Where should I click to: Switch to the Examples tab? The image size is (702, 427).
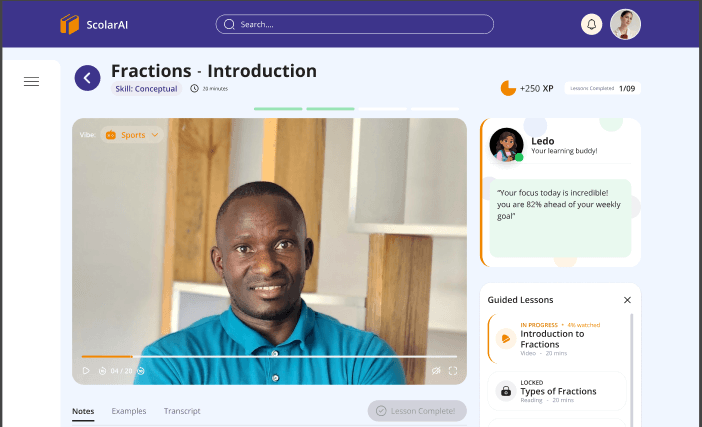click(128, 411)
